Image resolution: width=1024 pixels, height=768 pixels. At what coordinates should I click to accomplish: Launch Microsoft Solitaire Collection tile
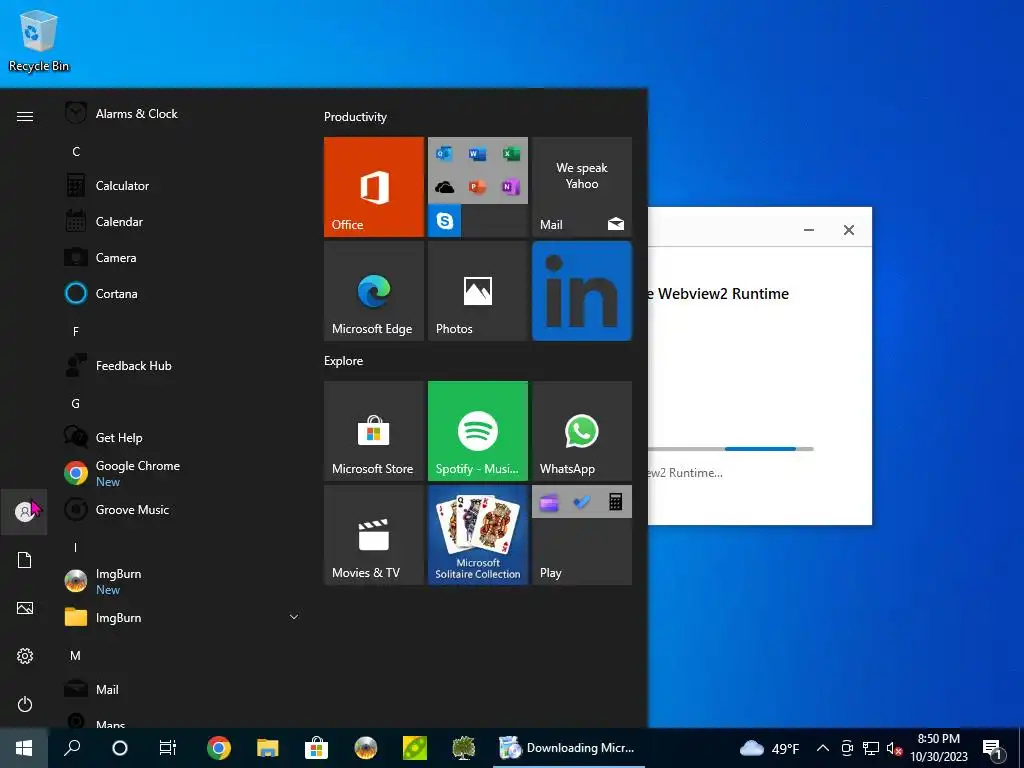(477, 535)
